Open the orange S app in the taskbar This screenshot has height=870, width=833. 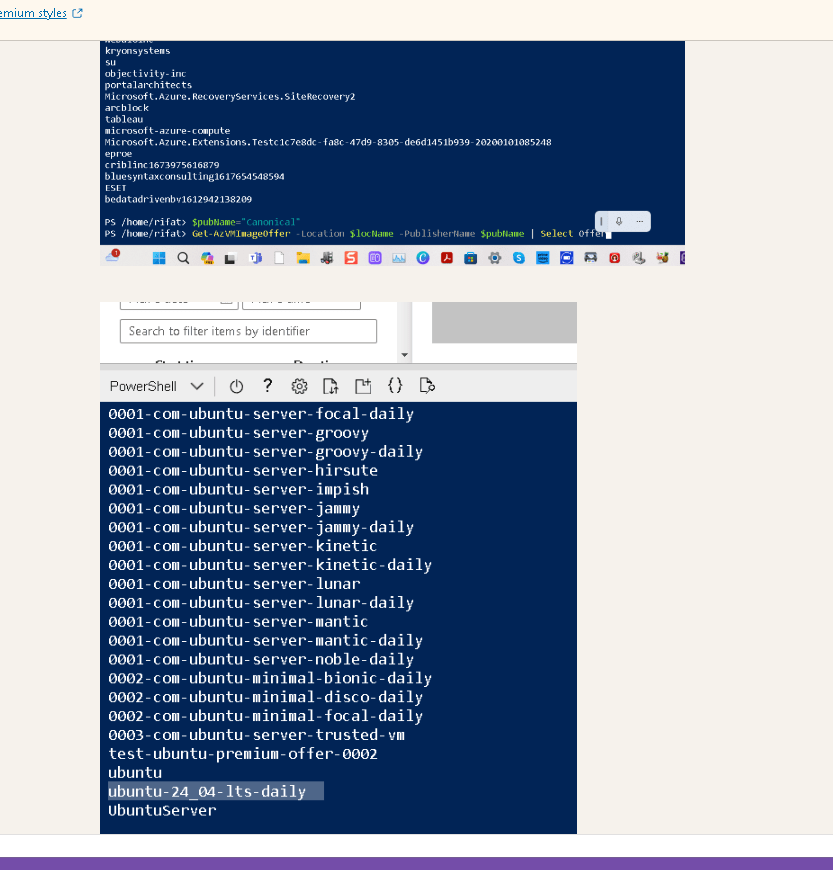coord(351,258)
